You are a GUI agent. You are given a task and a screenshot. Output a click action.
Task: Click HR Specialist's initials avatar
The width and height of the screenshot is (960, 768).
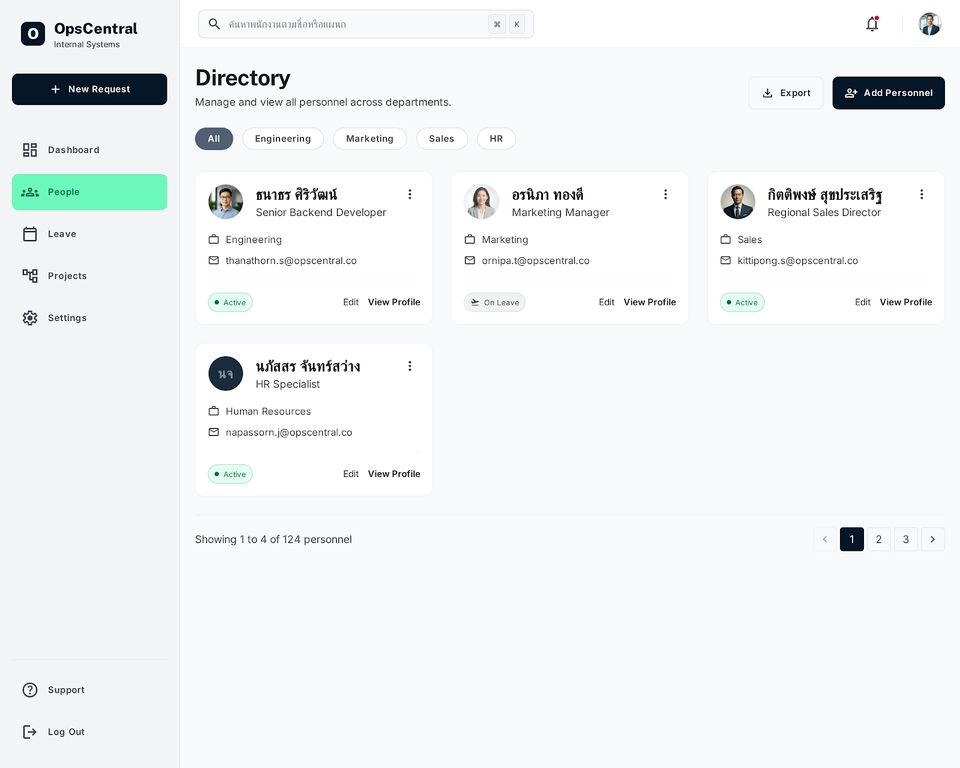226,374
